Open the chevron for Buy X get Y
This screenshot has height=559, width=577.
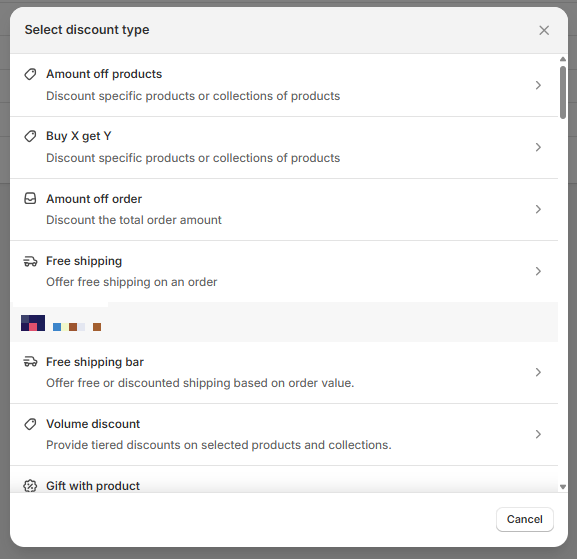538,147
